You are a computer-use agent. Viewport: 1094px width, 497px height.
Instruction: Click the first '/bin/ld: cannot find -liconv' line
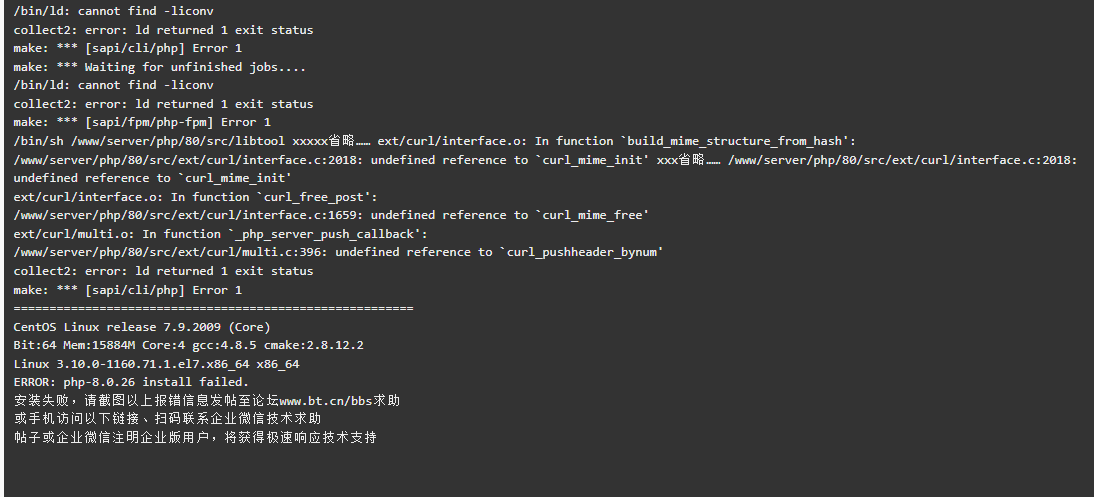114,11
